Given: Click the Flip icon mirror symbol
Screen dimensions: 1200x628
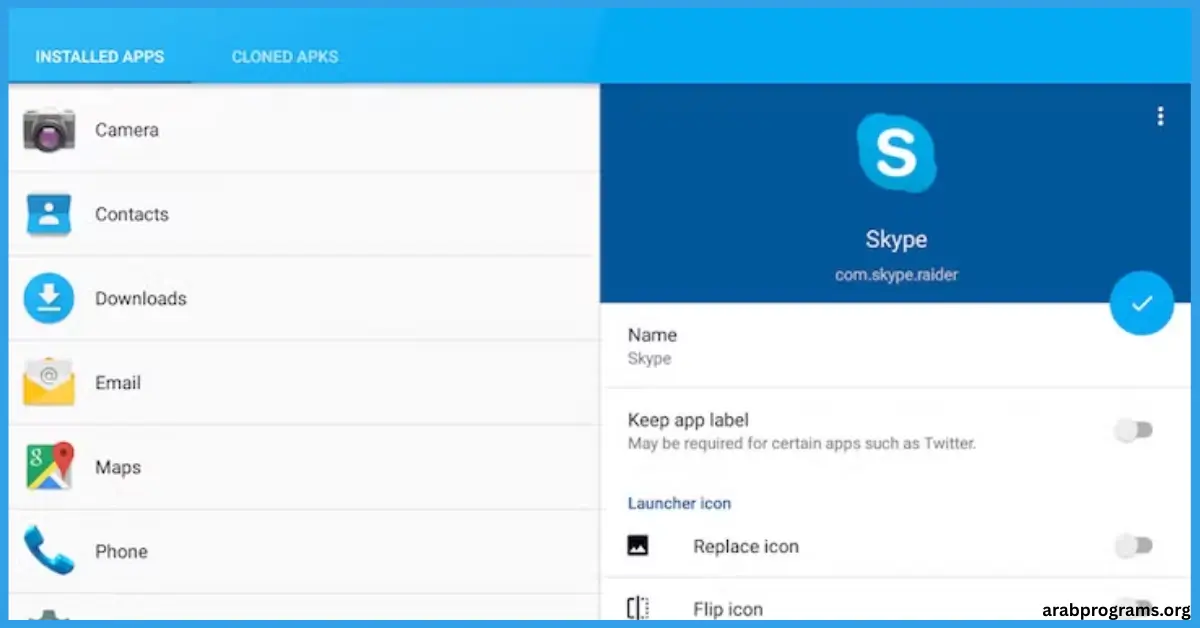Looking at the screenshot, I should (x=638, y=608).
